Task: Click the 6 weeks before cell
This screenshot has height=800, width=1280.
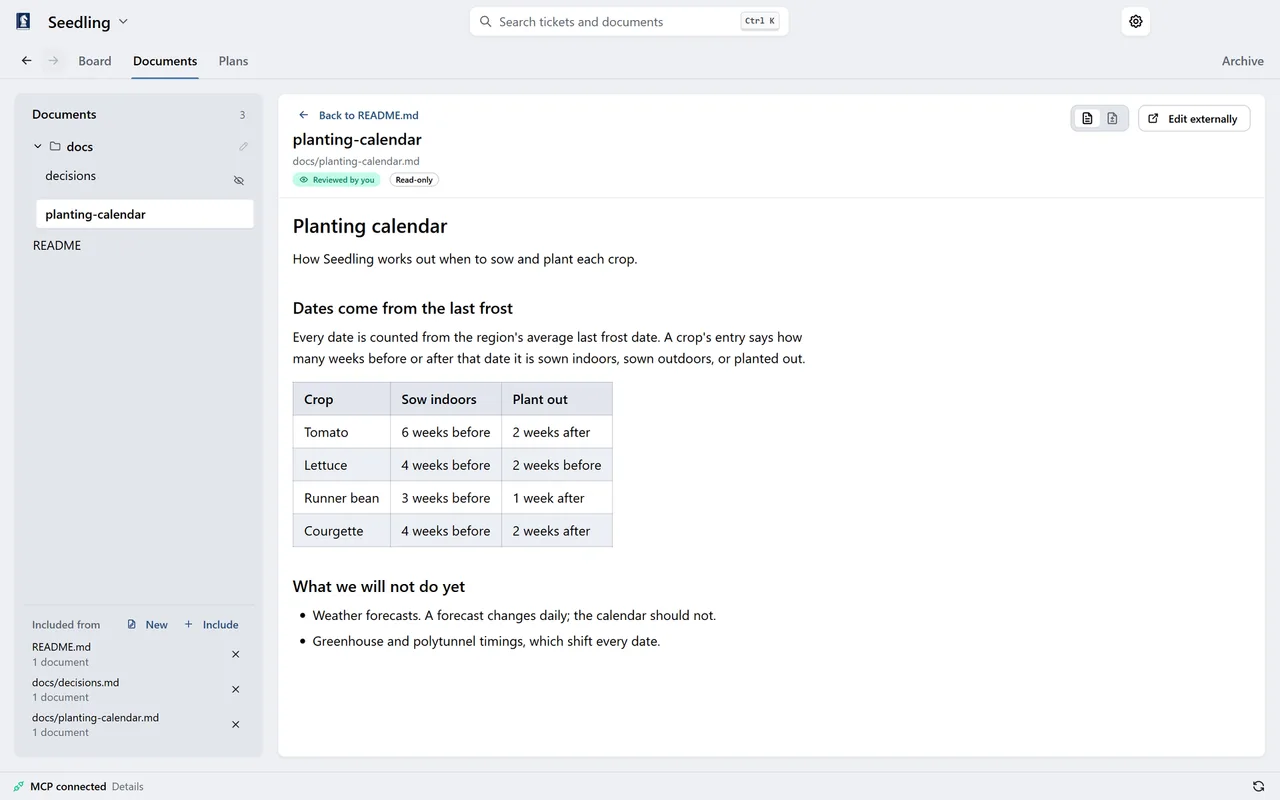Action: pyautogui.click(x=446, y=432)
